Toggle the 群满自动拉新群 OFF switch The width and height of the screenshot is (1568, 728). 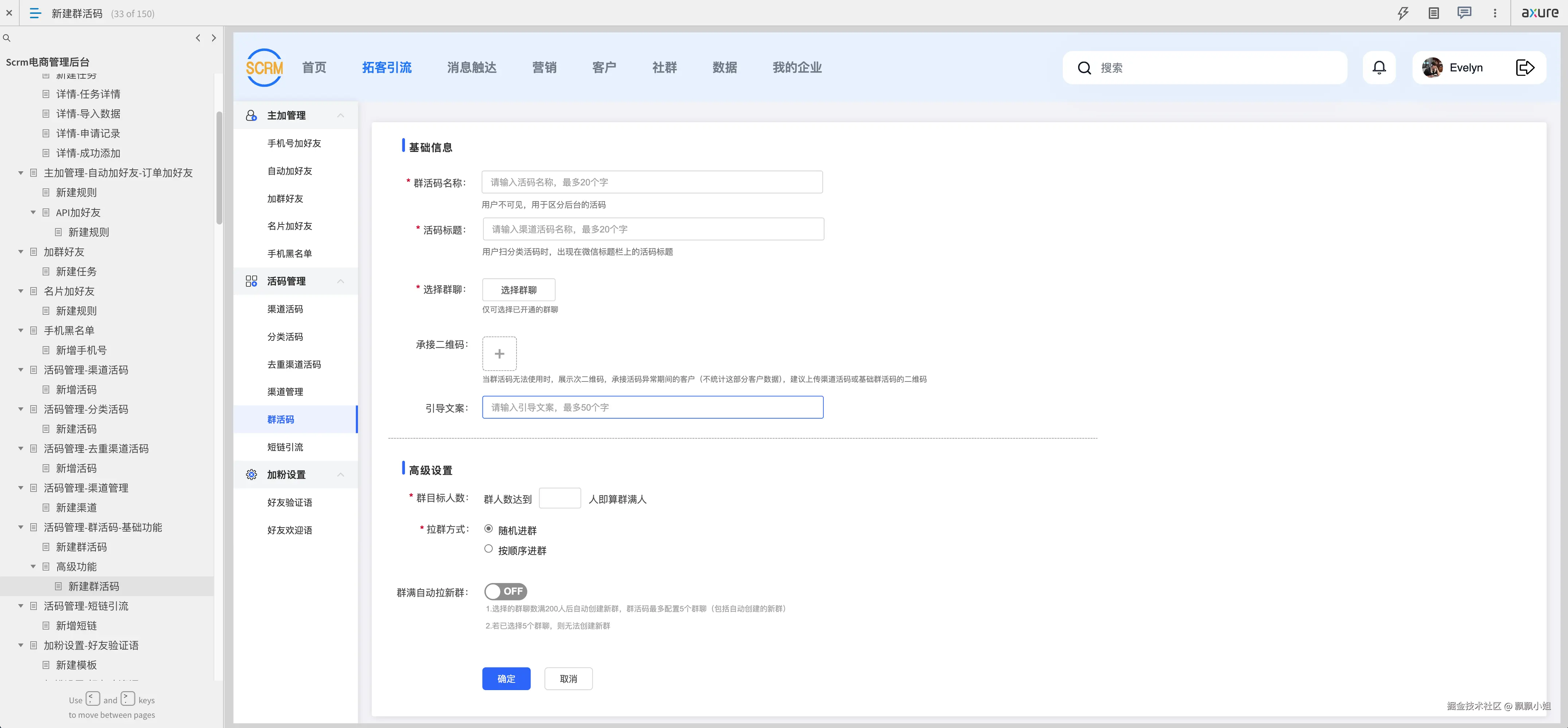(x=505, y=591)
